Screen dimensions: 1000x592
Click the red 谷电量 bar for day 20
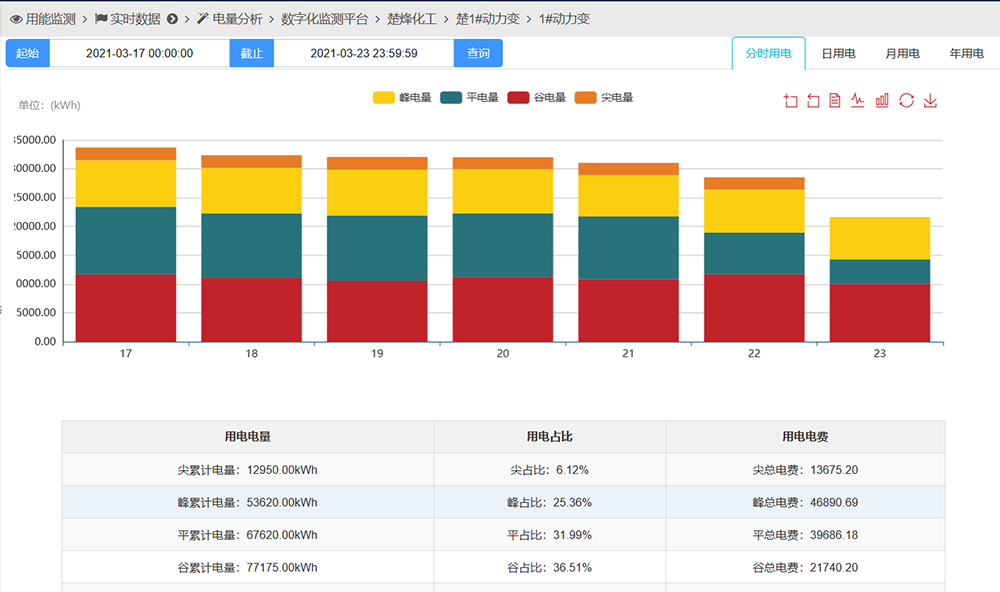(503, 309)
